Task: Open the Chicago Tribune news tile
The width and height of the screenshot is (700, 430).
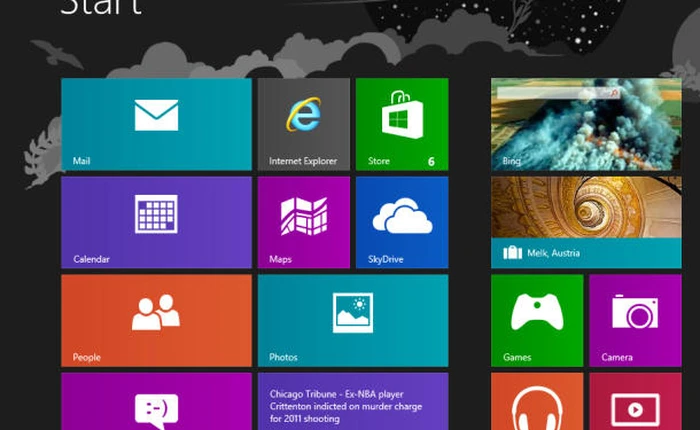Action: pos(353,401)
